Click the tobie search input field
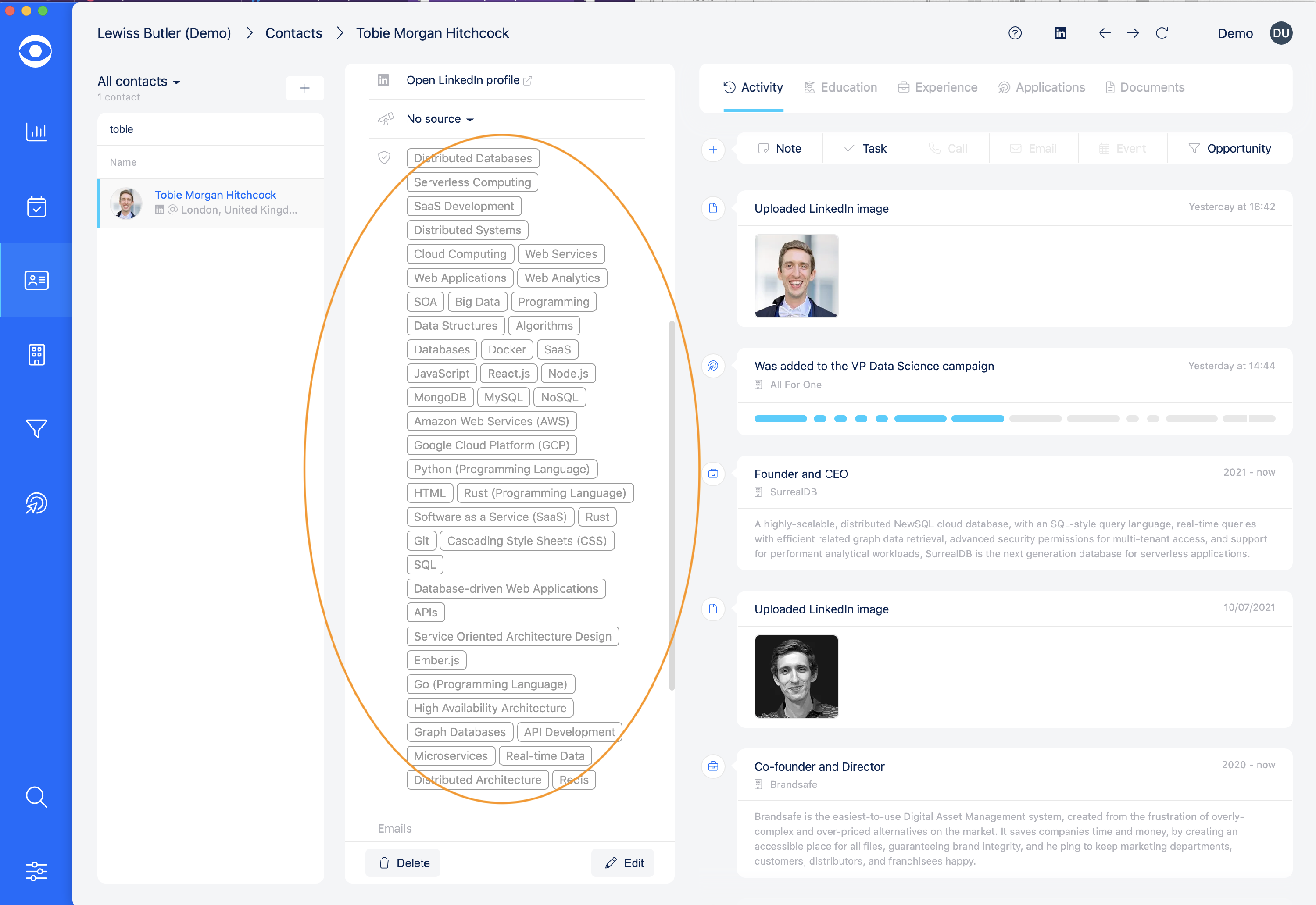 (211, 129)
